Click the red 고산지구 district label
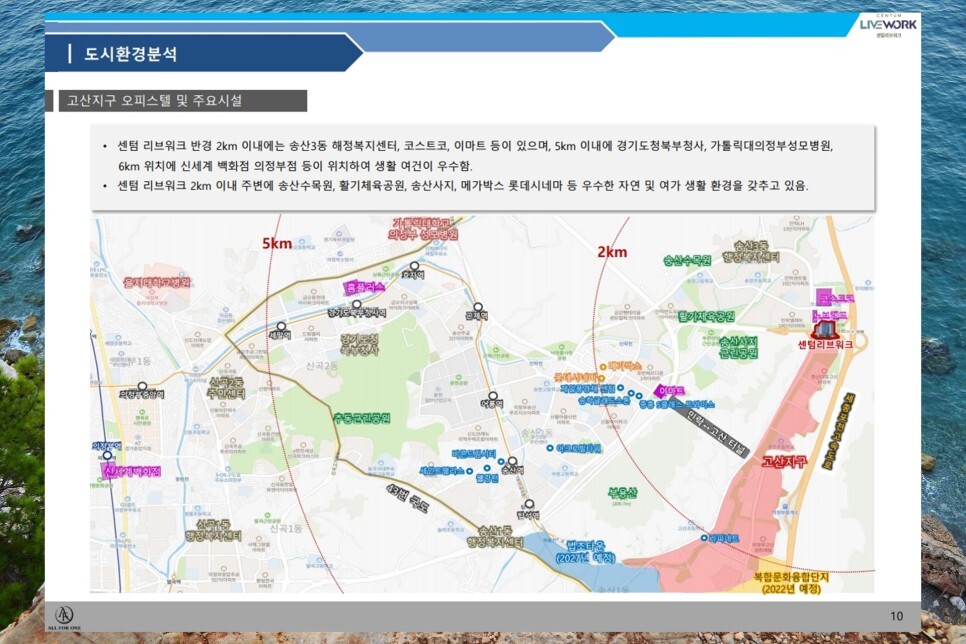The image size is (966, 644). tap(784, 462)
